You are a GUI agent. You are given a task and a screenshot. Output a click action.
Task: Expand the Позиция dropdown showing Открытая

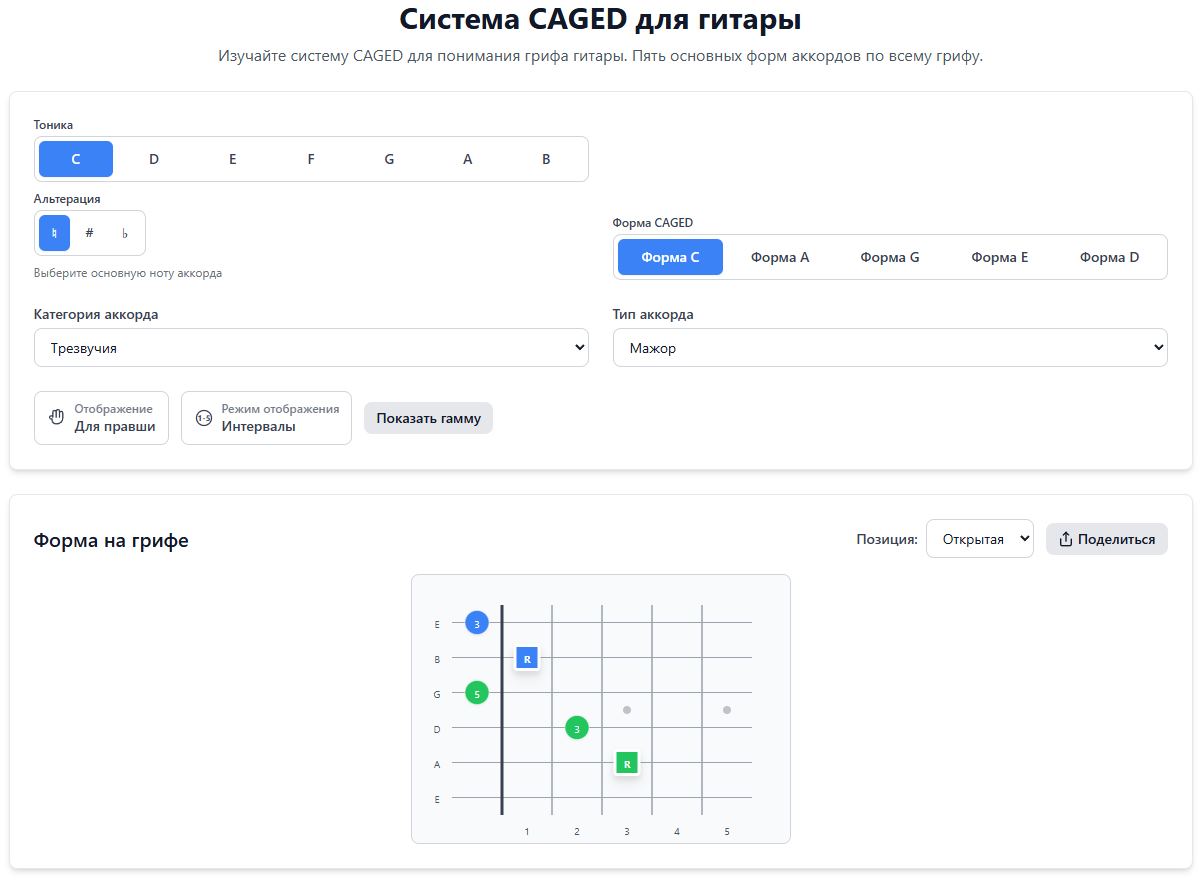tap(979, 539)
